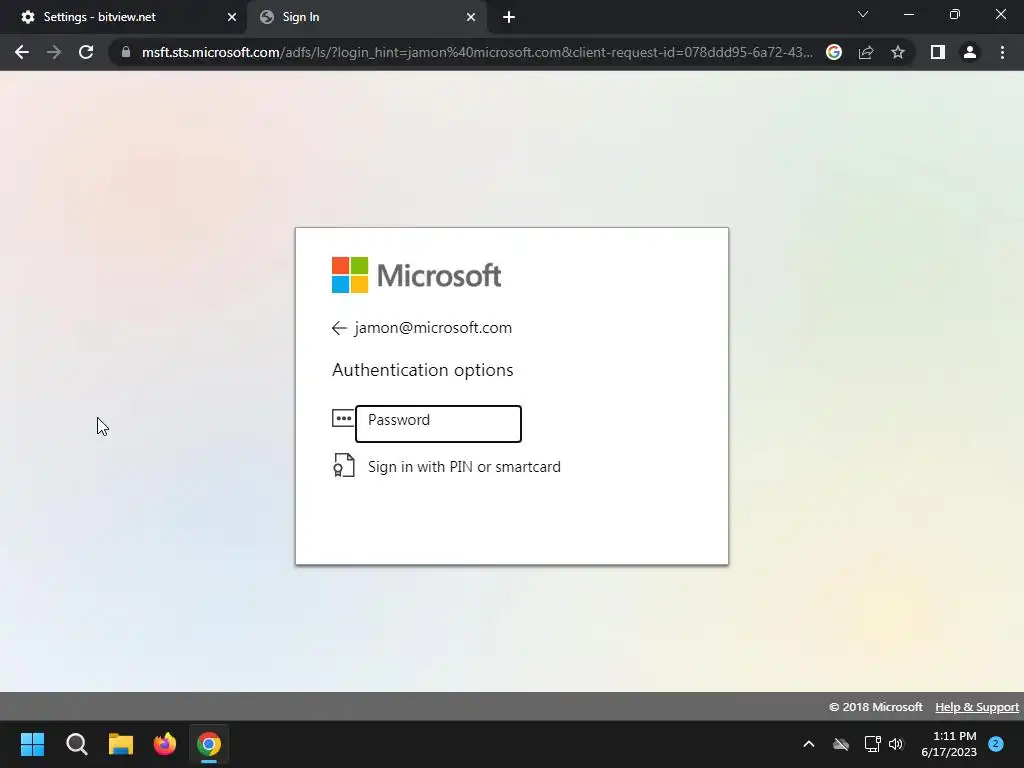Click the smartcard certificate icon

coord(344,466)
